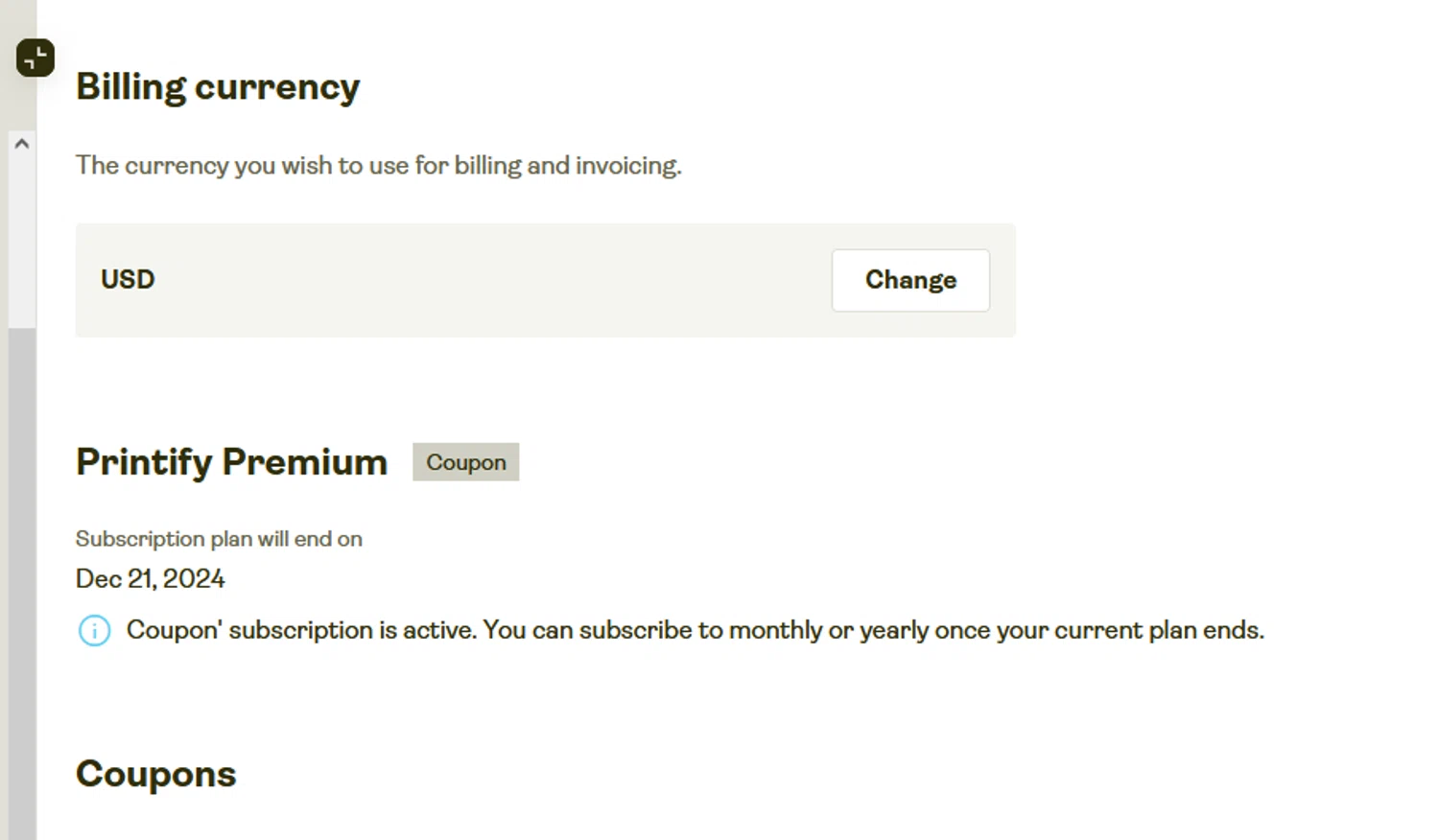Click the dark gray scrollbar thumb
1439x840 pixels.
pyautogui.click(x=22, y=575)
